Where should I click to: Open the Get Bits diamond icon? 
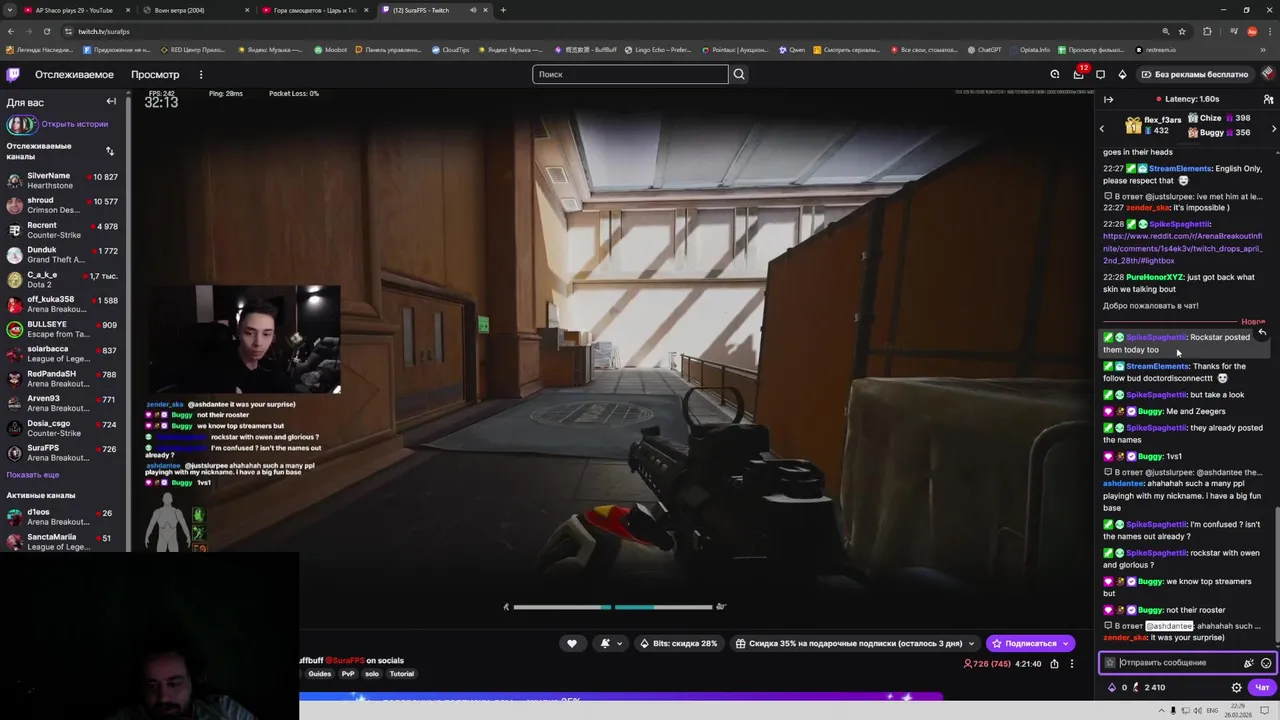coord(1122,74)
